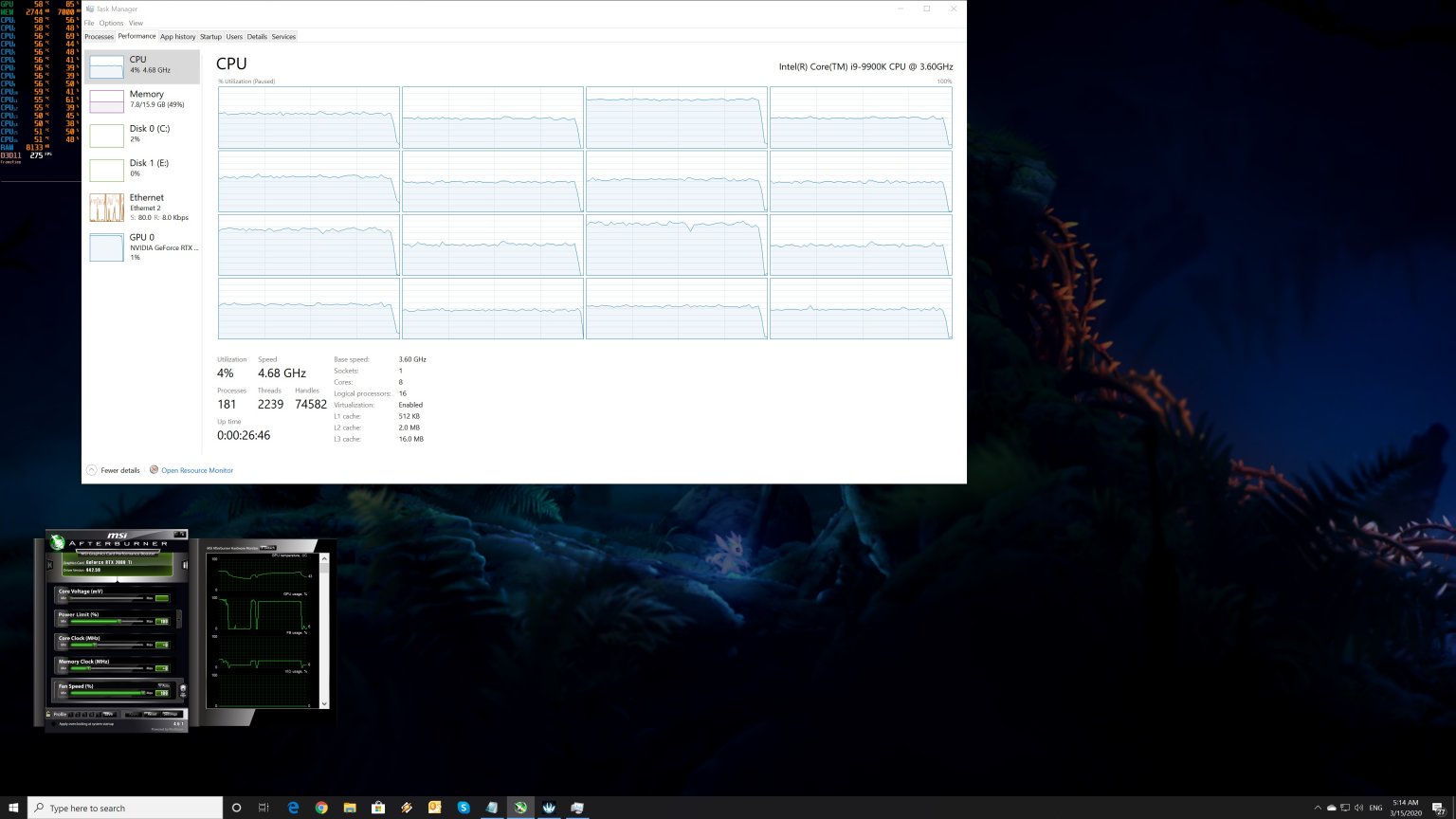Click the fan icon beside Fan Speed
Image resolution: width=1456 pixels, height=819 pixels.
pos(183,688)
